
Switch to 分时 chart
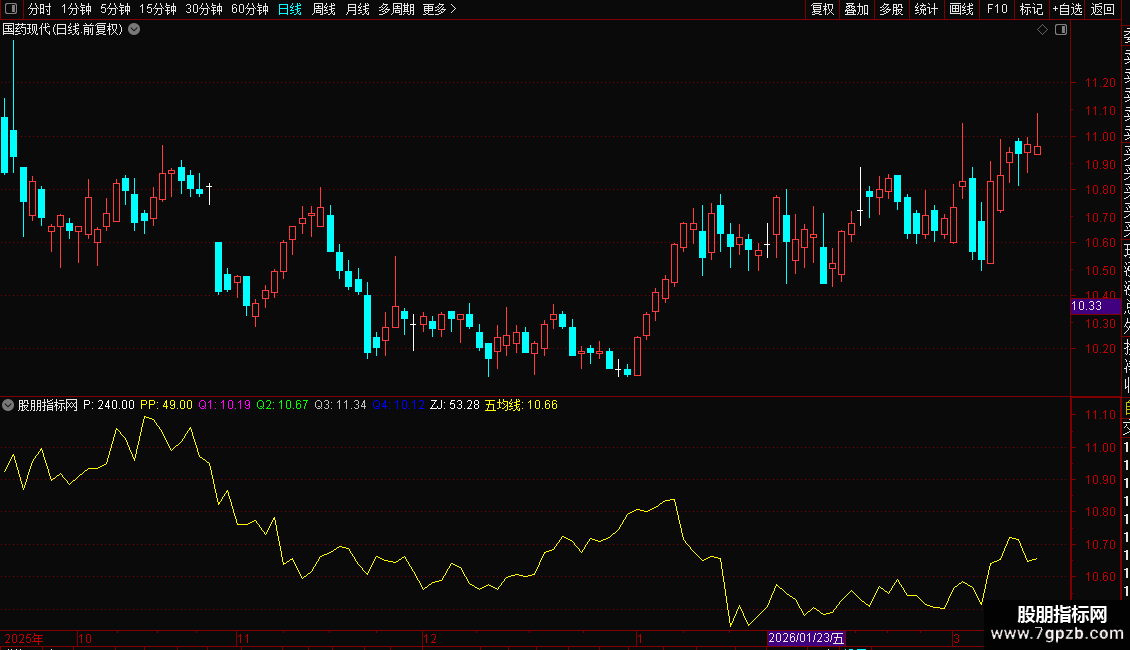(40, 9)
